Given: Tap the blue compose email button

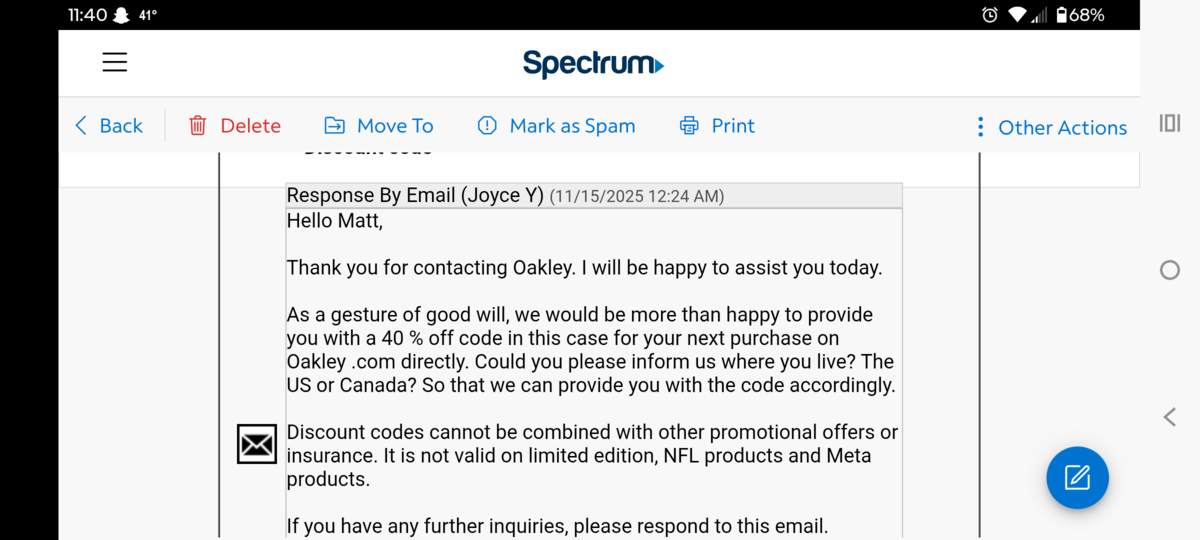Looking at the screenshot, I should click(1077, 477).
